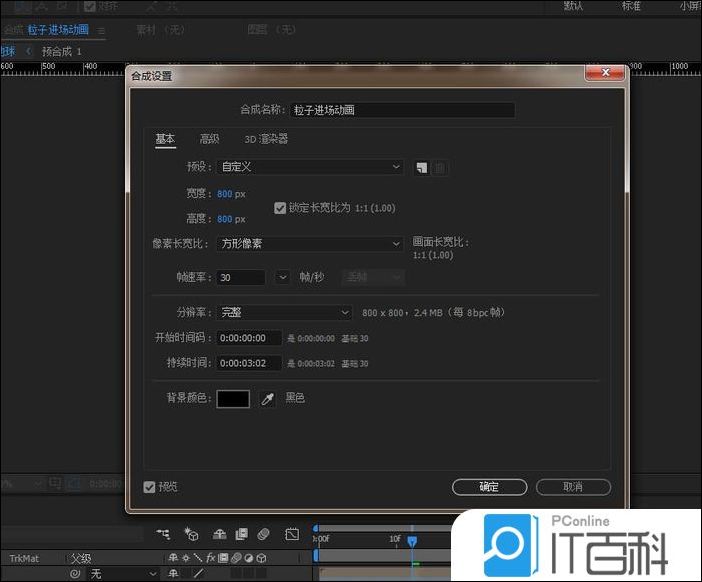Open the frame rate preset arrow dropdown
This screenshot has height=582, width=702.
[x=282, y=278]
